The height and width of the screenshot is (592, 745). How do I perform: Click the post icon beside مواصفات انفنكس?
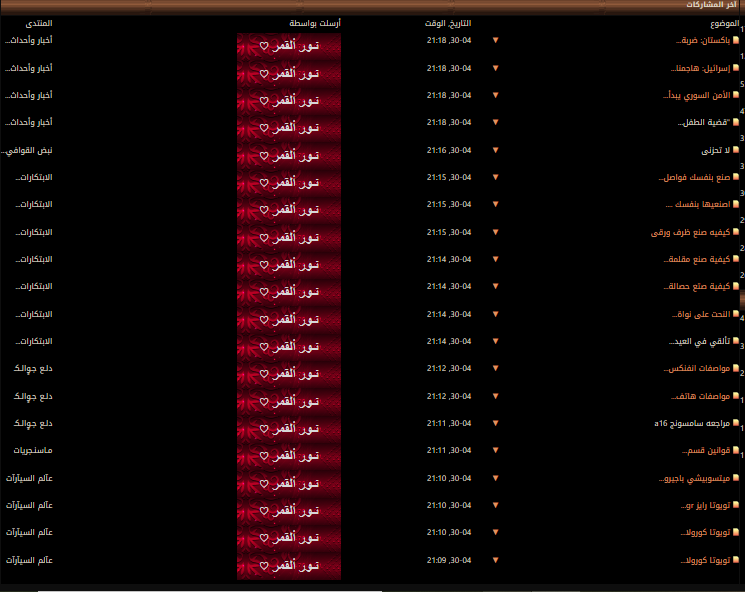click(x=736, y=368)
